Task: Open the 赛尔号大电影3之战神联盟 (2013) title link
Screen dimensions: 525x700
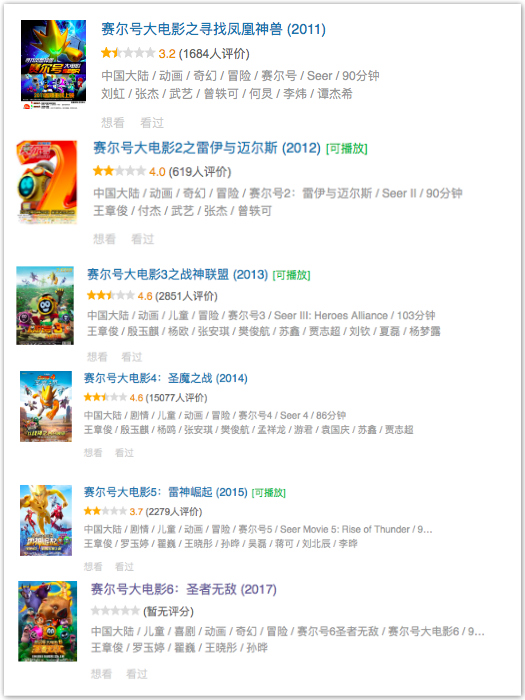Action: (x=177, y=274)
